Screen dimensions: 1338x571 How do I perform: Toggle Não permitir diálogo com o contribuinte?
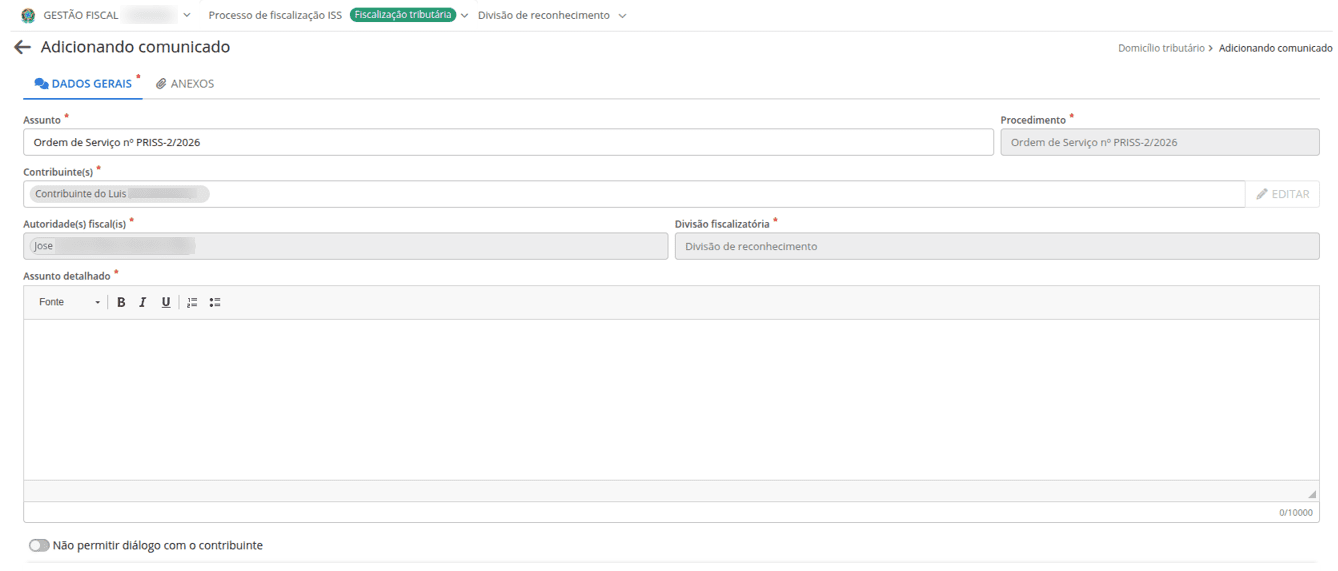point(39,546)
